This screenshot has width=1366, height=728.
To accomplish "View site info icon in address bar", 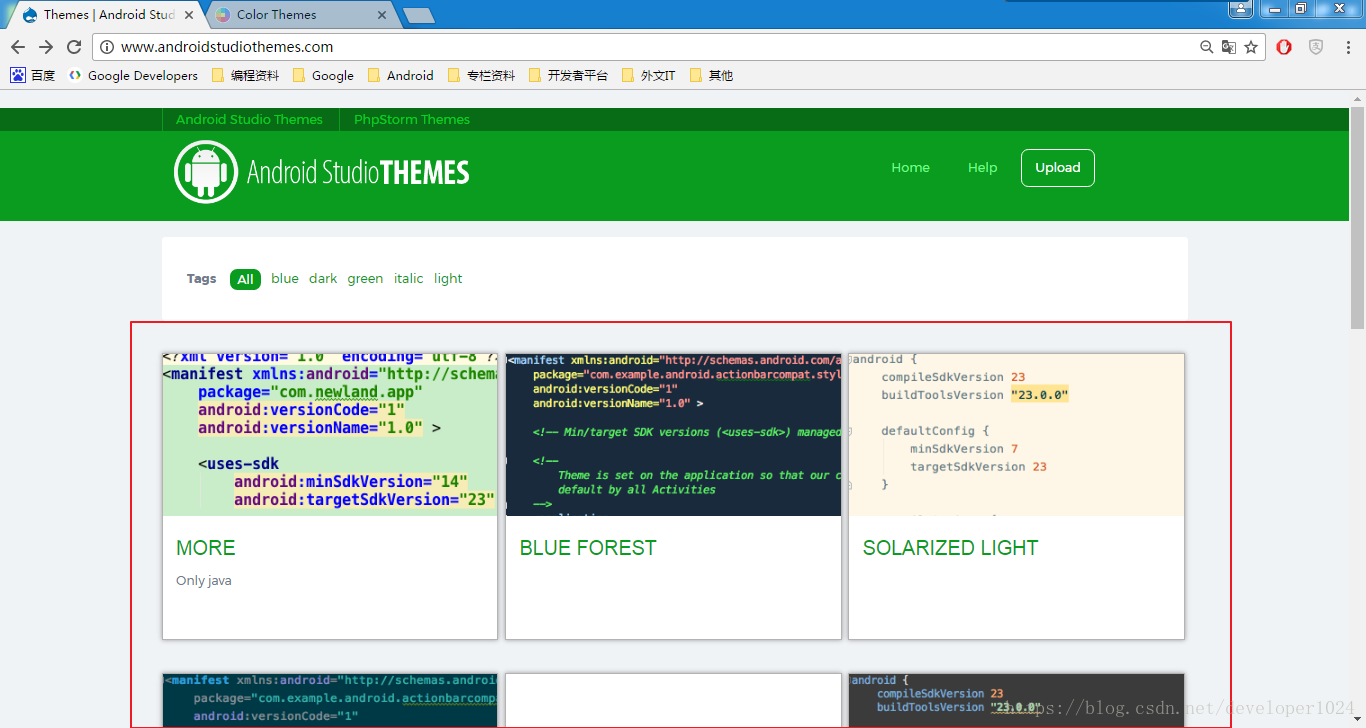I will [x=107, y=47].
